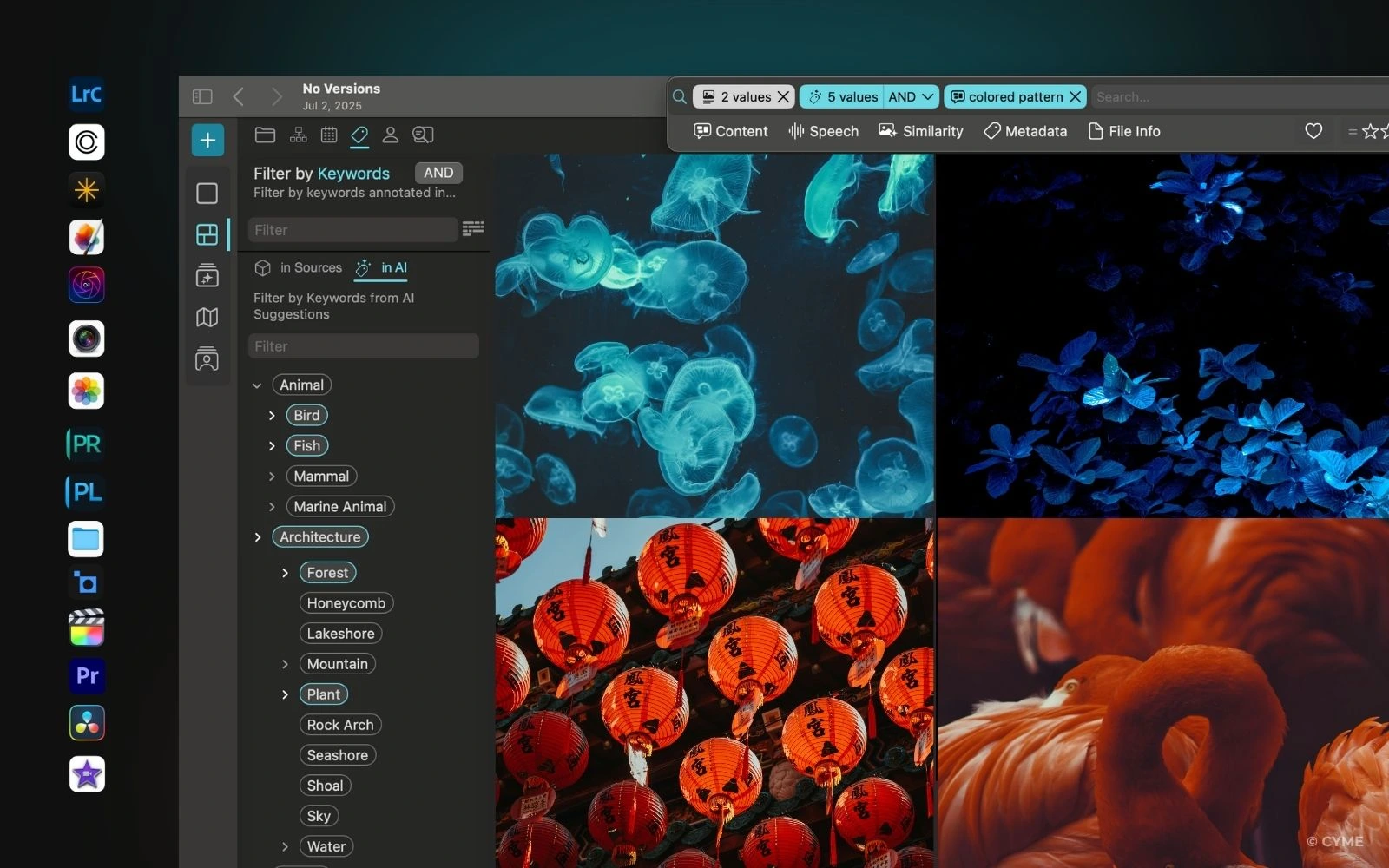Go back with the left chevron
The height and width of the screenshot is (868, 1389).
tap(239, 96)
